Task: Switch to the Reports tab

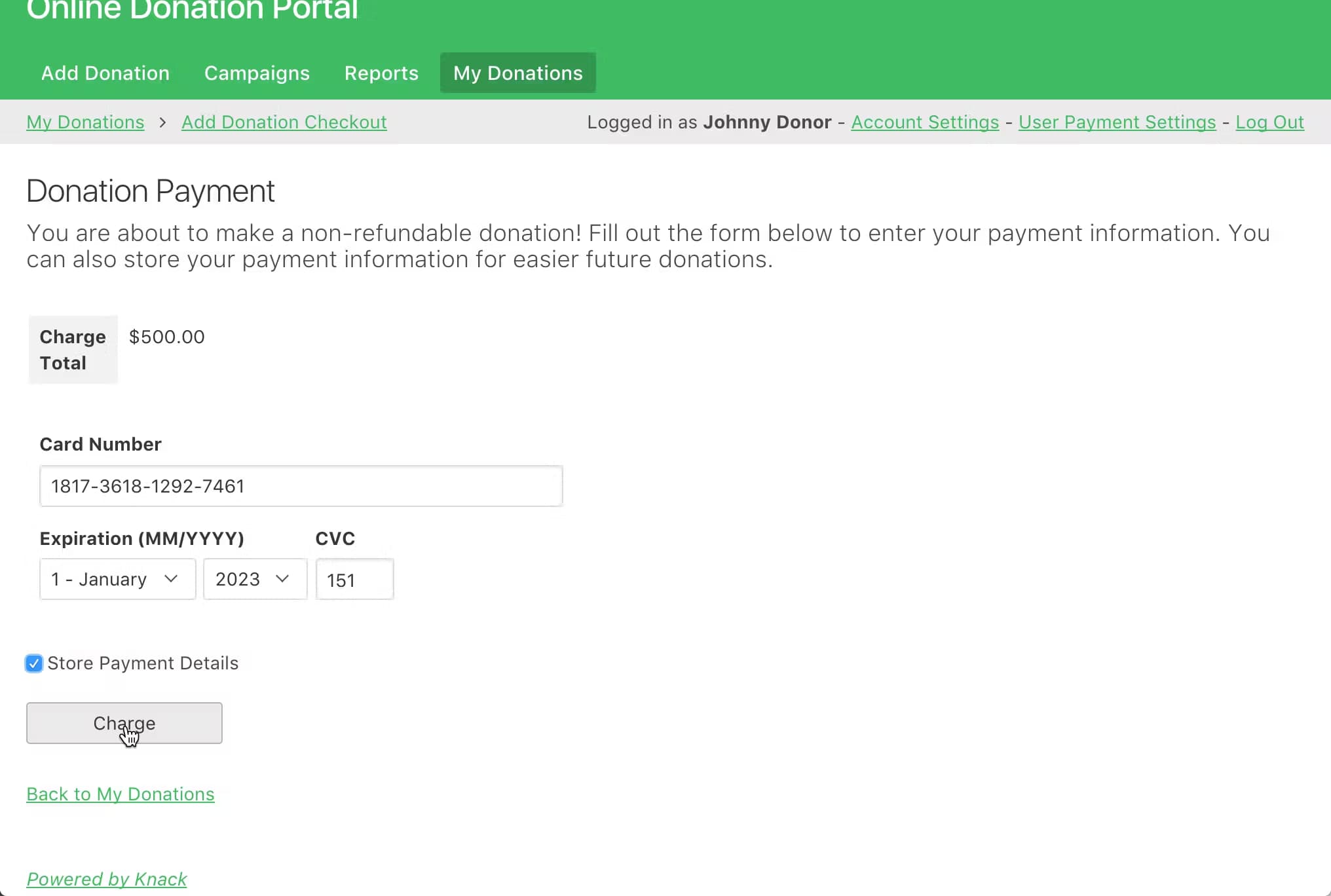Action: point(381,73)
